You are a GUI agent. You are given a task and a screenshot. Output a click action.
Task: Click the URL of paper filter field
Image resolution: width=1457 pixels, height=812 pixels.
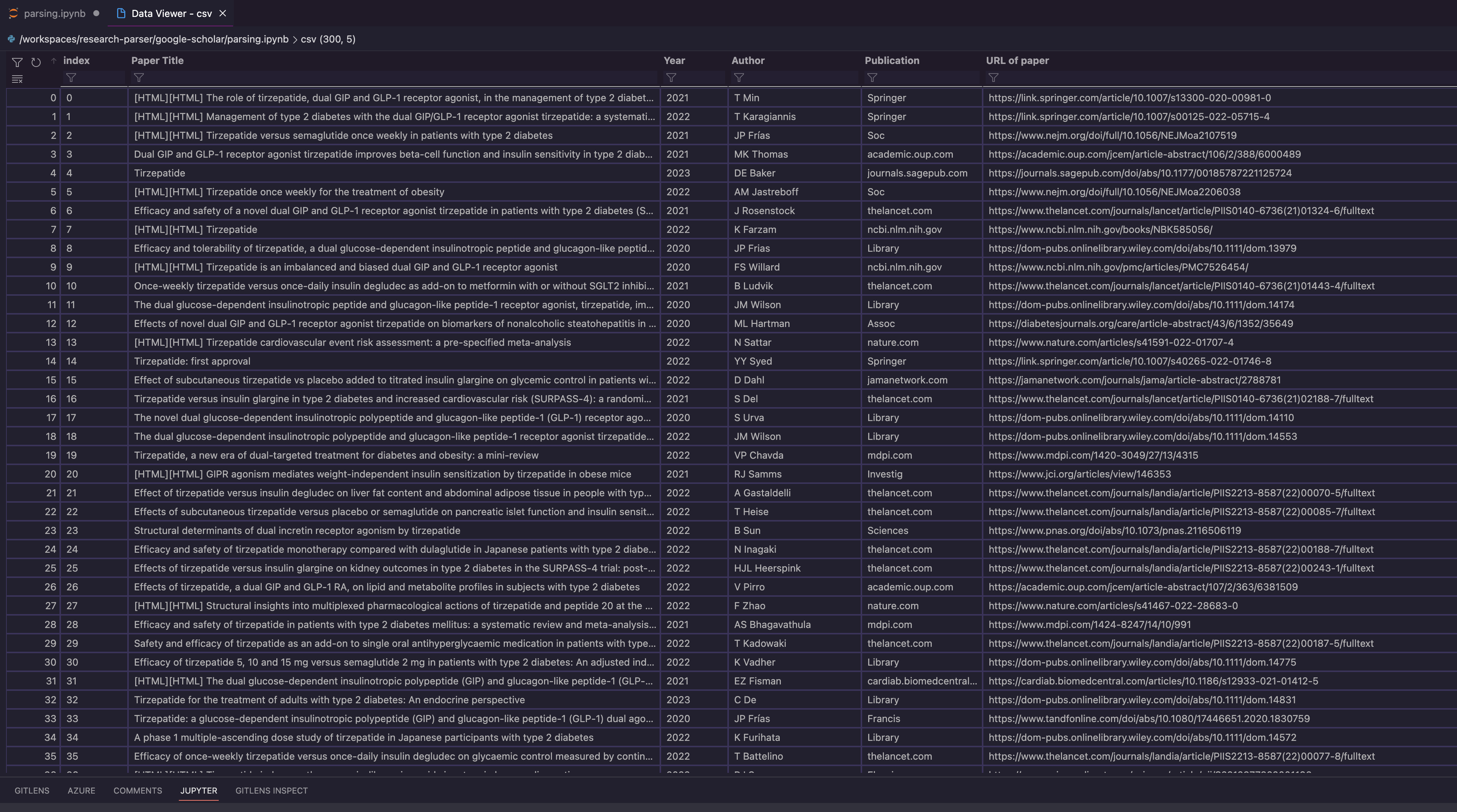[x=1216, y=78]
